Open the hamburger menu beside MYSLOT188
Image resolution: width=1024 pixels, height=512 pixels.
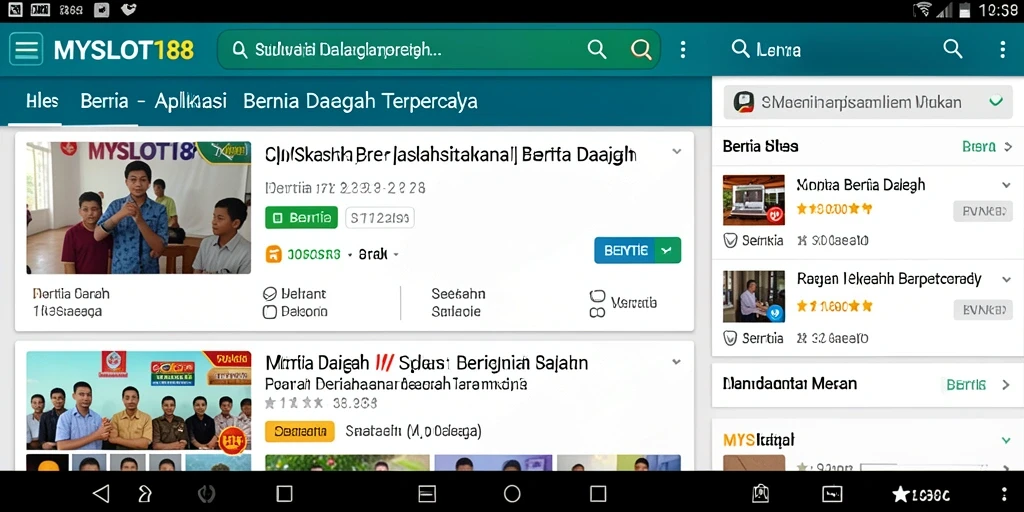(x=26, y=49)
